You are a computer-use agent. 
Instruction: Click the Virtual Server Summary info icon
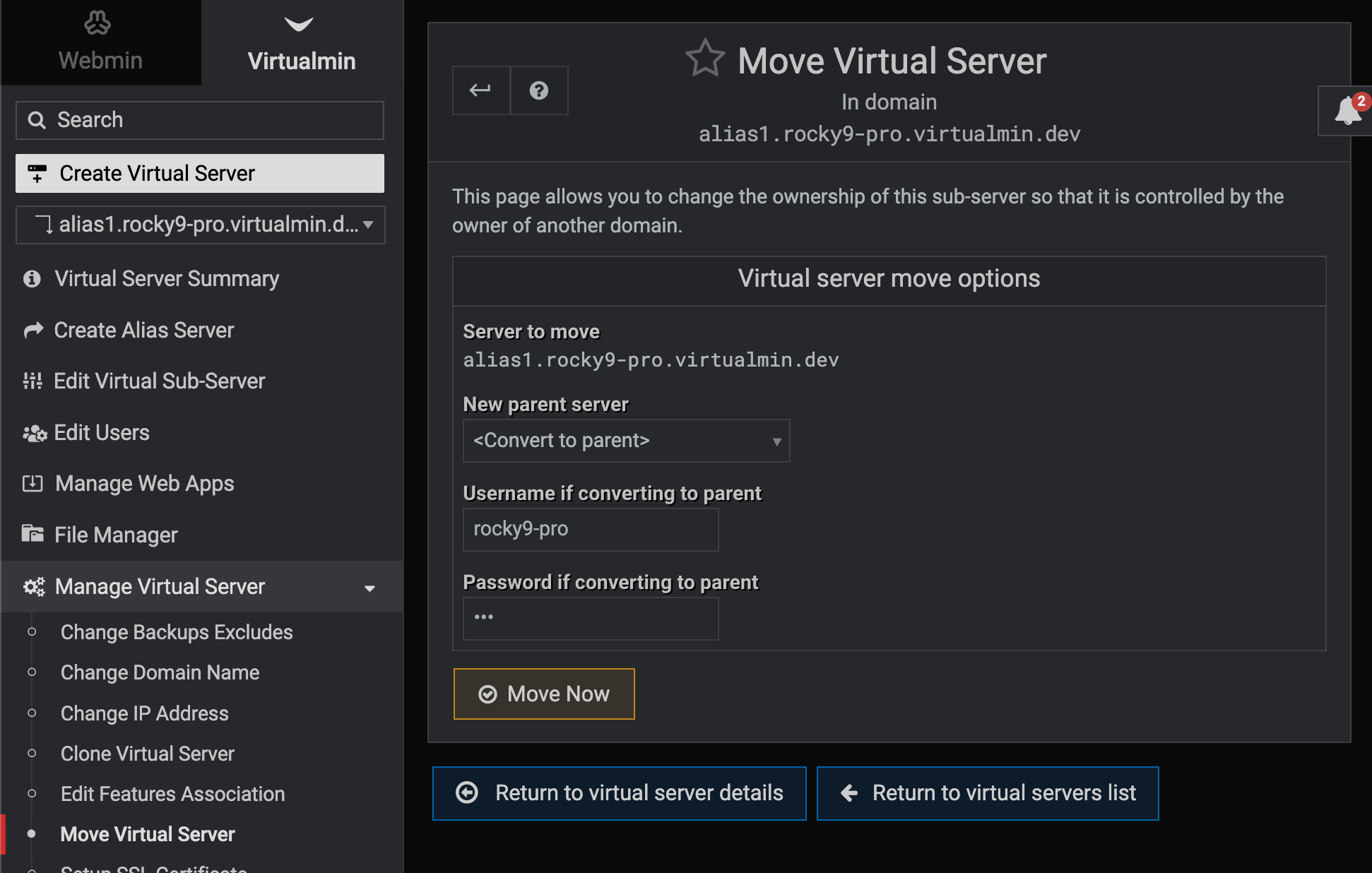click(x=32, y=279)
